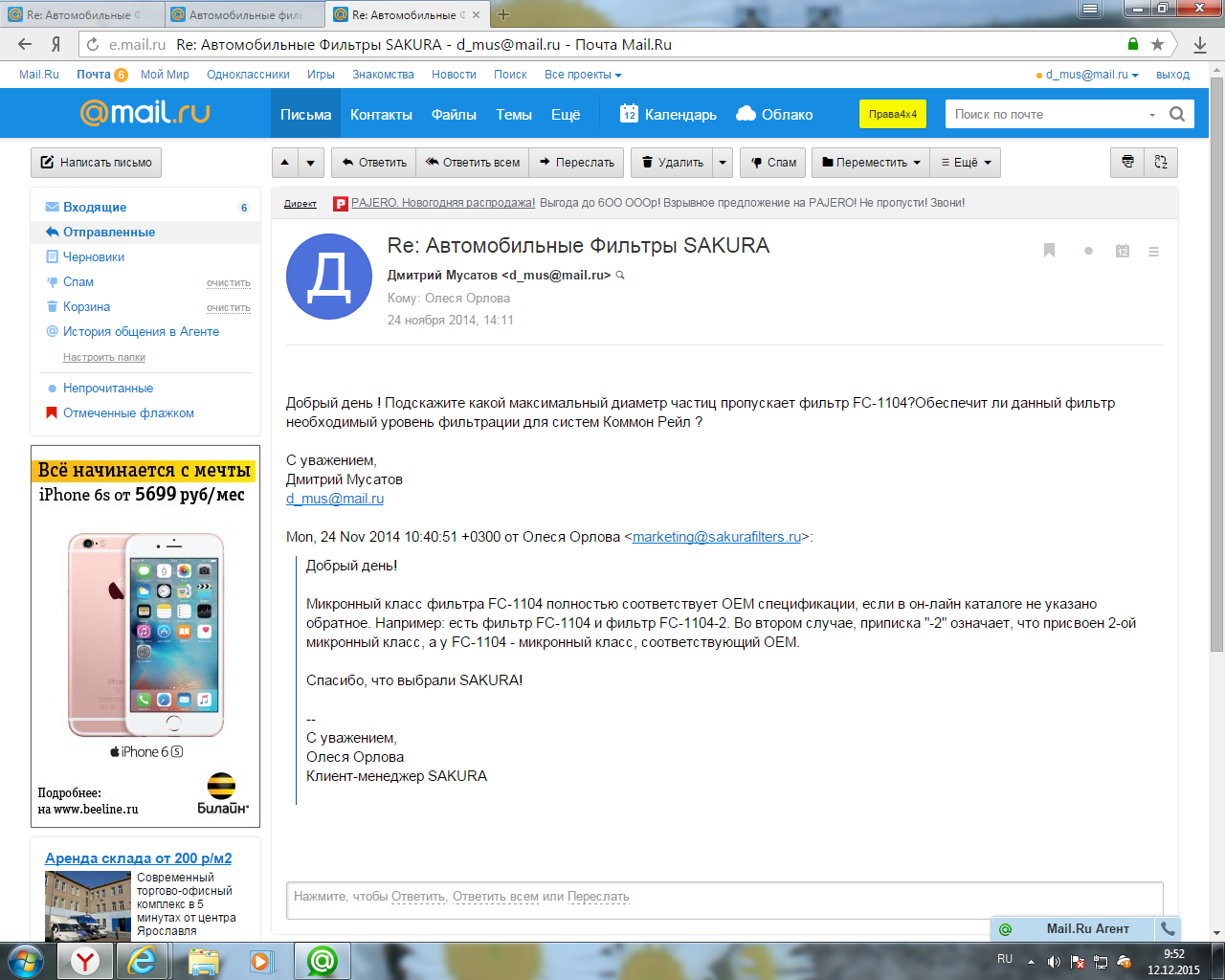1225x980 pixels.
Task: Show Отмеченные флажком messages
Action: [128, 412]
